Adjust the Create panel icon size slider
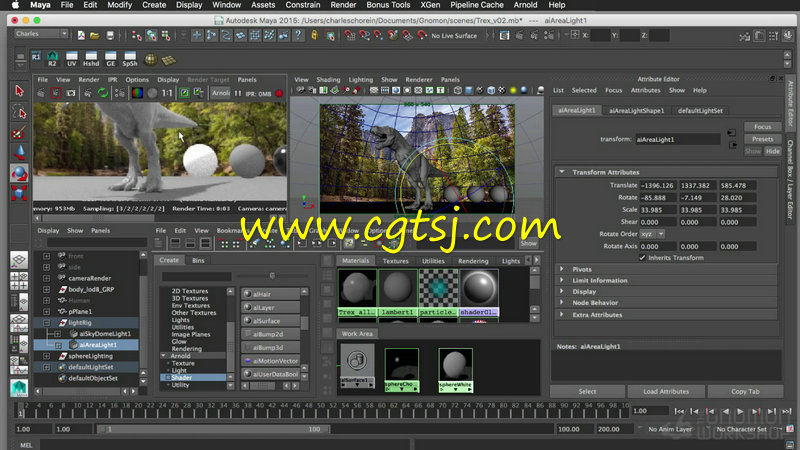Viewport: 800px width, 450px height. pos(272,276)
